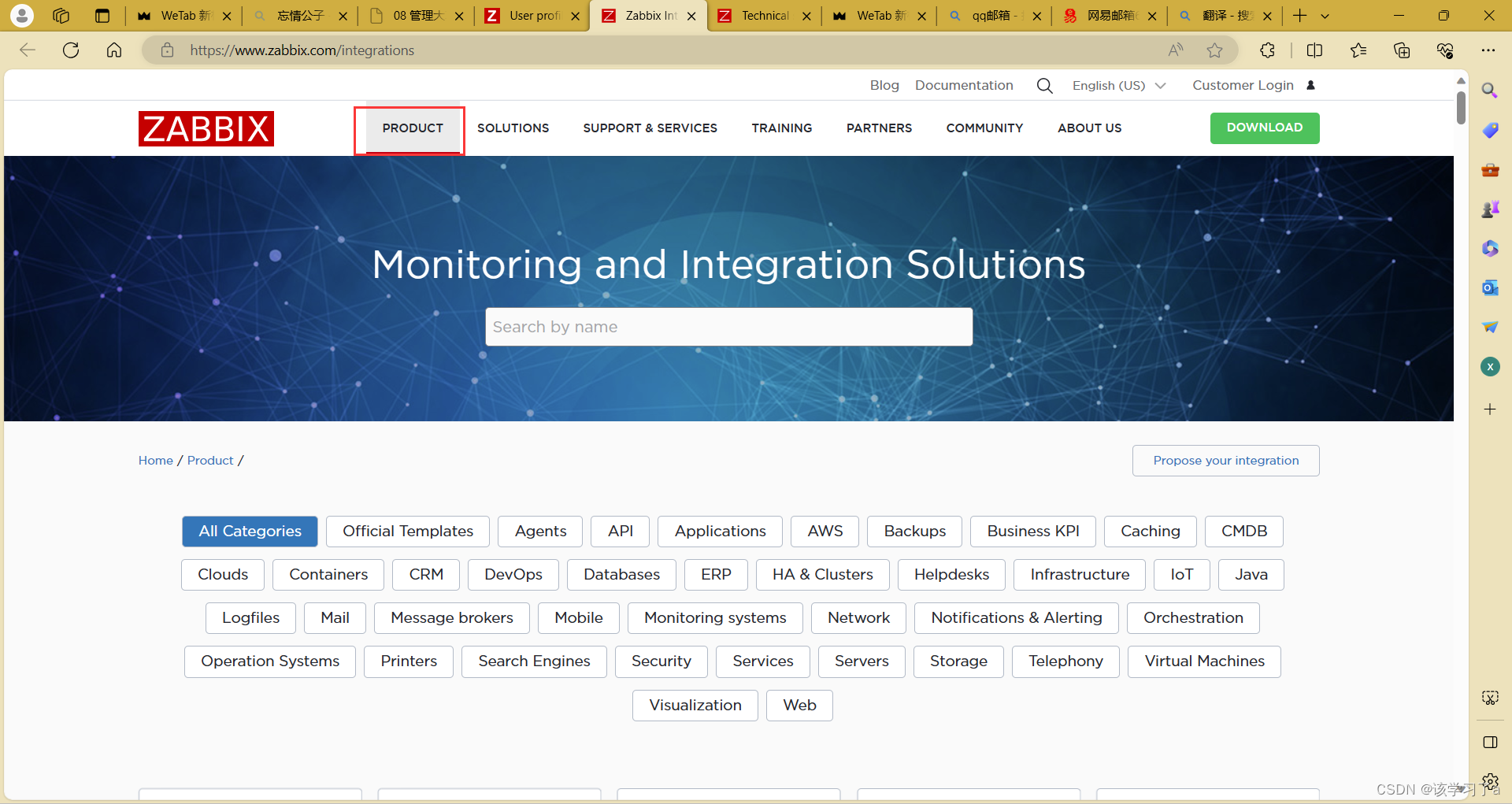Image resolution: width=1512 pixels, height=804 pixels.
Task: Click the page vertical scrollbar thumb
Action: pos(1461,108)
